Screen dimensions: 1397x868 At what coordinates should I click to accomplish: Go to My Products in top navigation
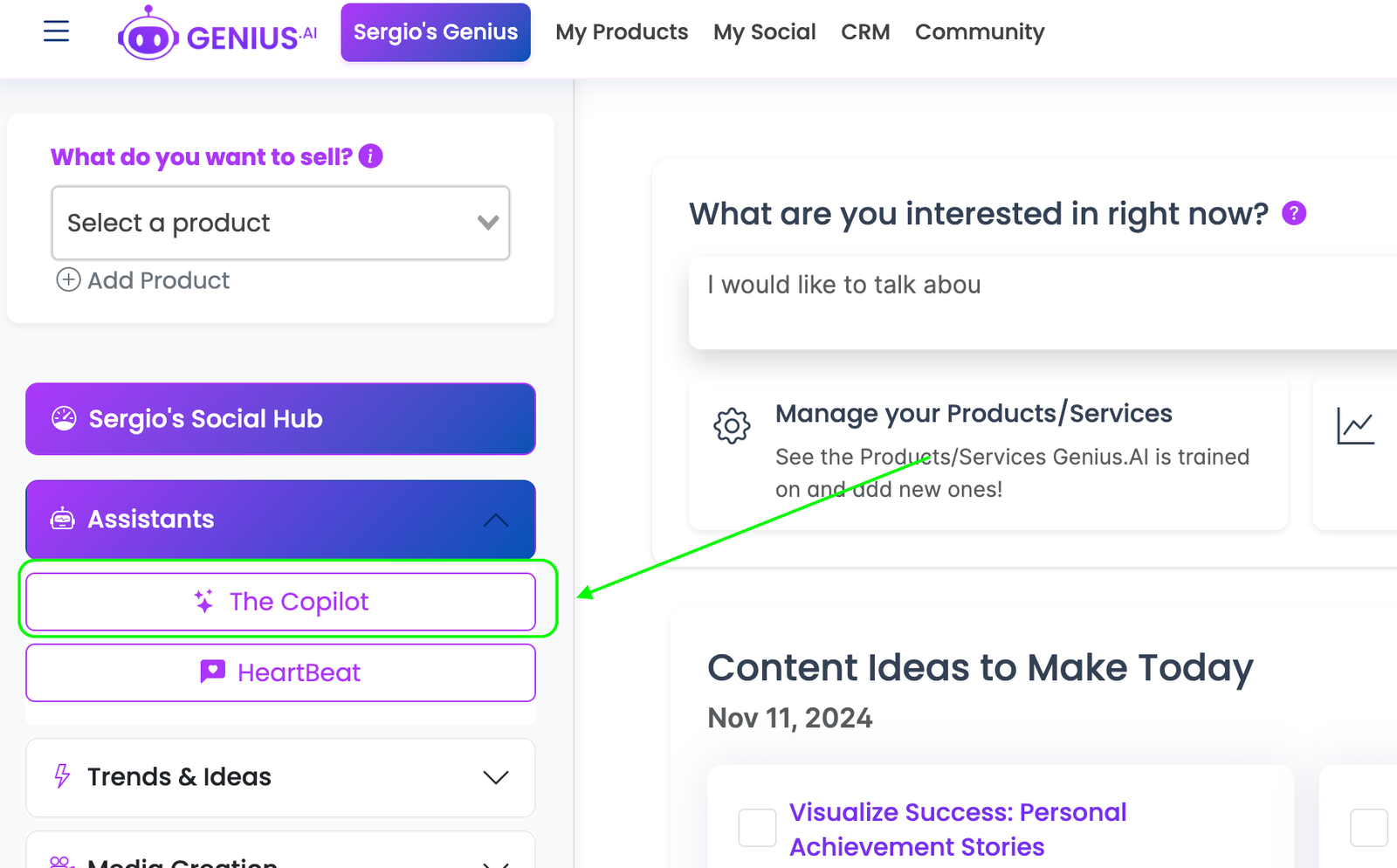(x=622, y=32)
